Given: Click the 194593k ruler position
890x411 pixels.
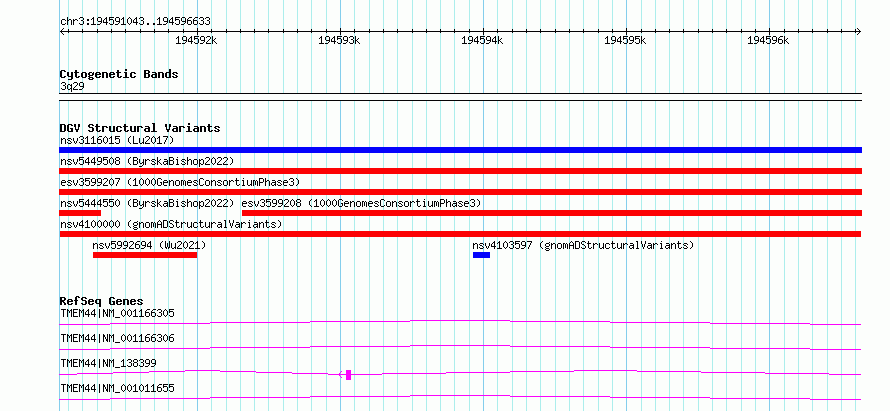Looking at the screenshot, I should 339,40.
